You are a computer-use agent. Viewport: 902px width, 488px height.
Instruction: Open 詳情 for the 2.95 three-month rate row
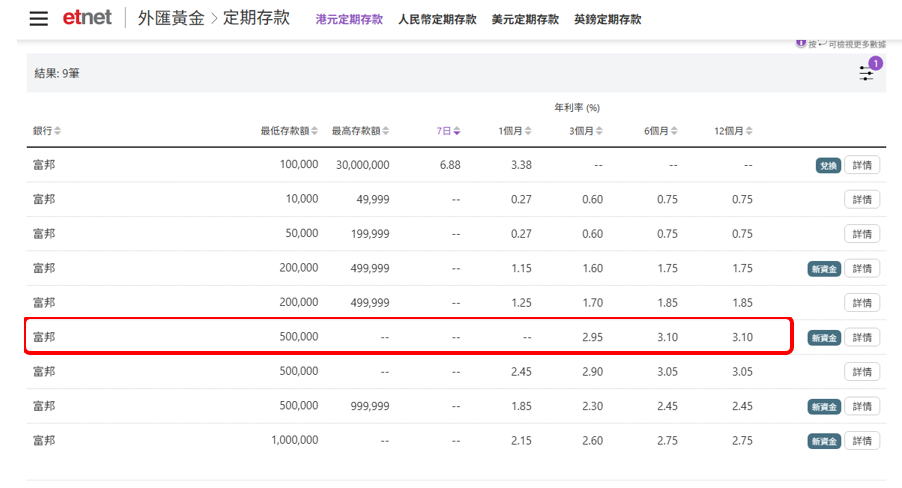pos(862,338)
